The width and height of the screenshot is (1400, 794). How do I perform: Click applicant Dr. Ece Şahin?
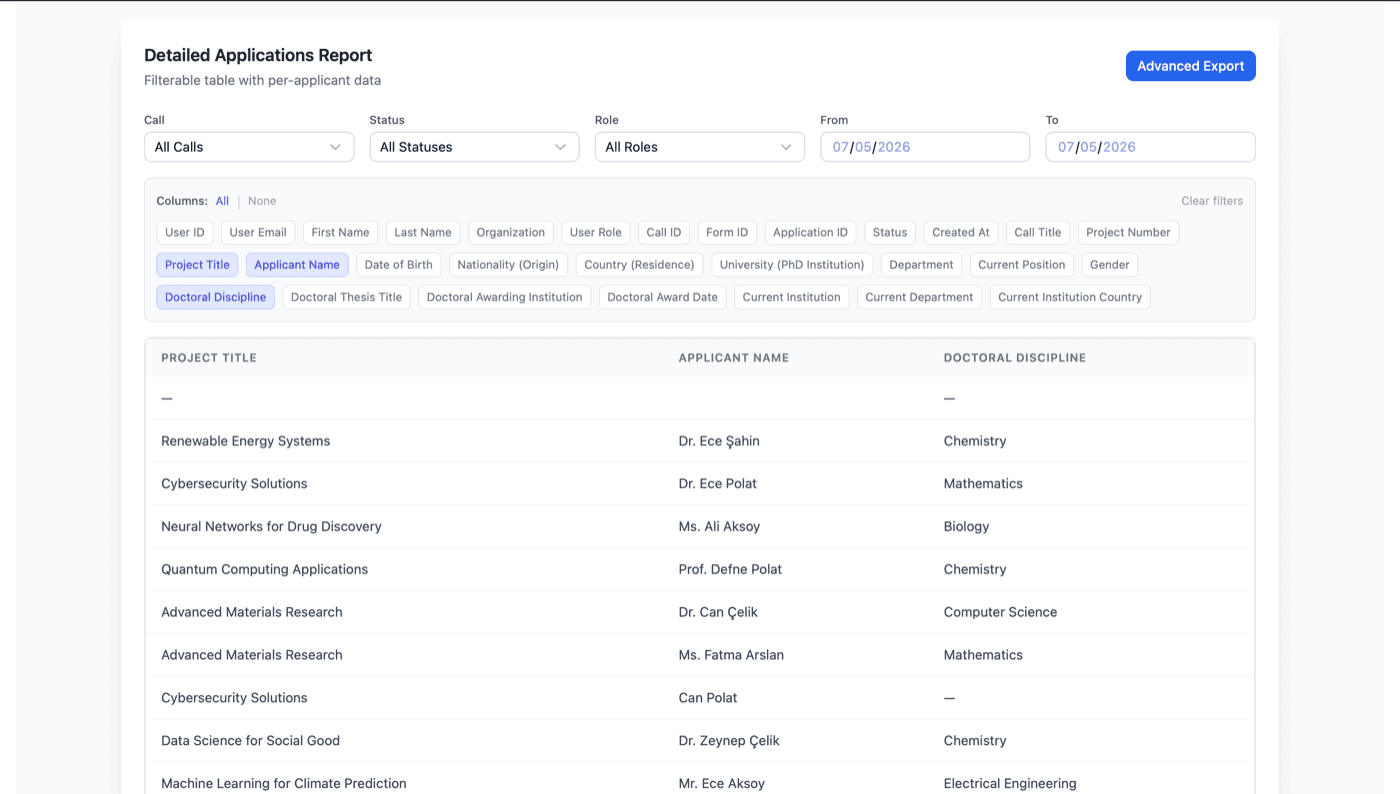719,441
